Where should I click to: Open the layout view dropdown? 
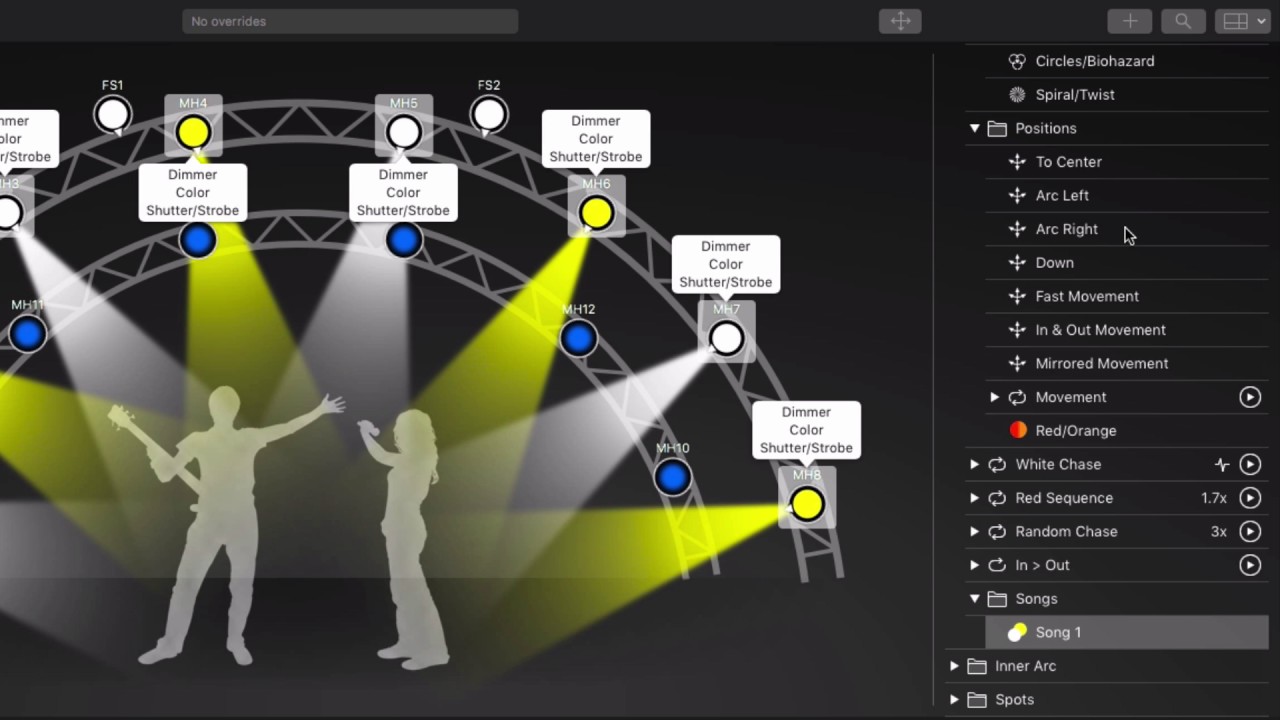point(1243,21)
